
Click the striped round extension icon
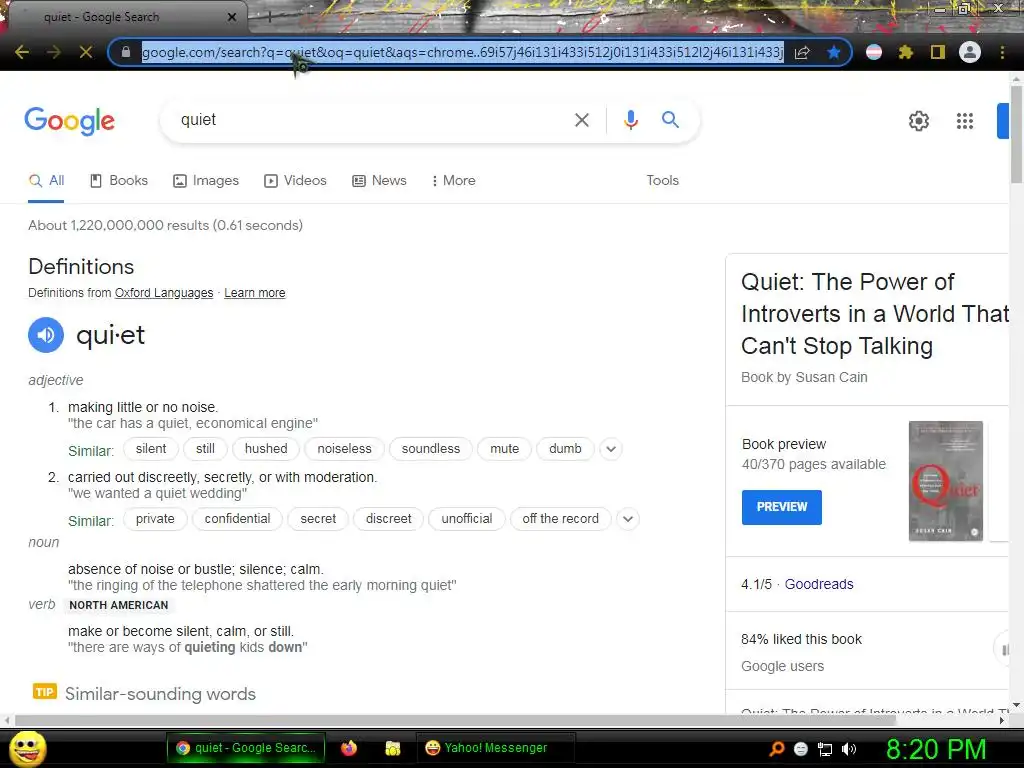click(874, 52)
